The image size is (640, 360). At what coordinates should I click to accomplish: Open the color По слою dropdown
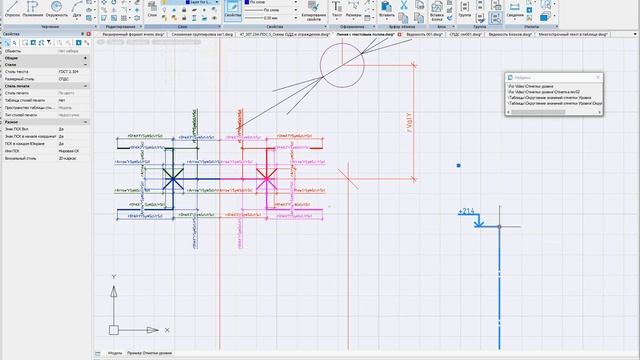(x=295, y=2)
